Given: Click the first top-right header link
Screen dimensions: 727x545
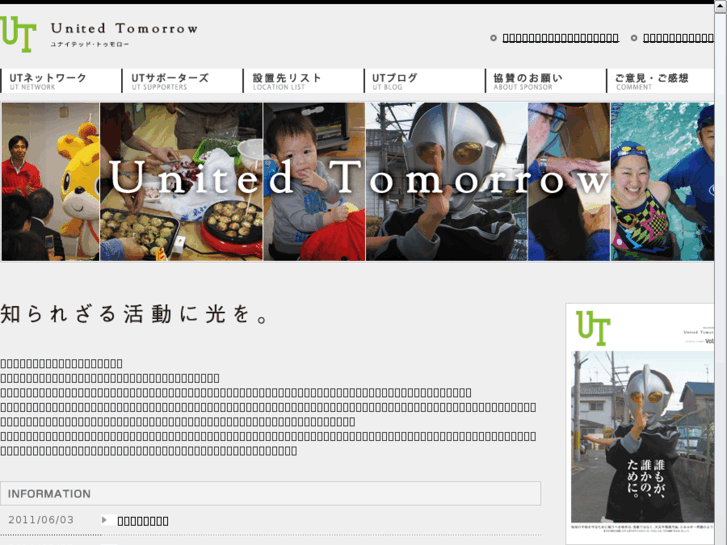Looking at the screenshot, I should (x=561, y=38).
